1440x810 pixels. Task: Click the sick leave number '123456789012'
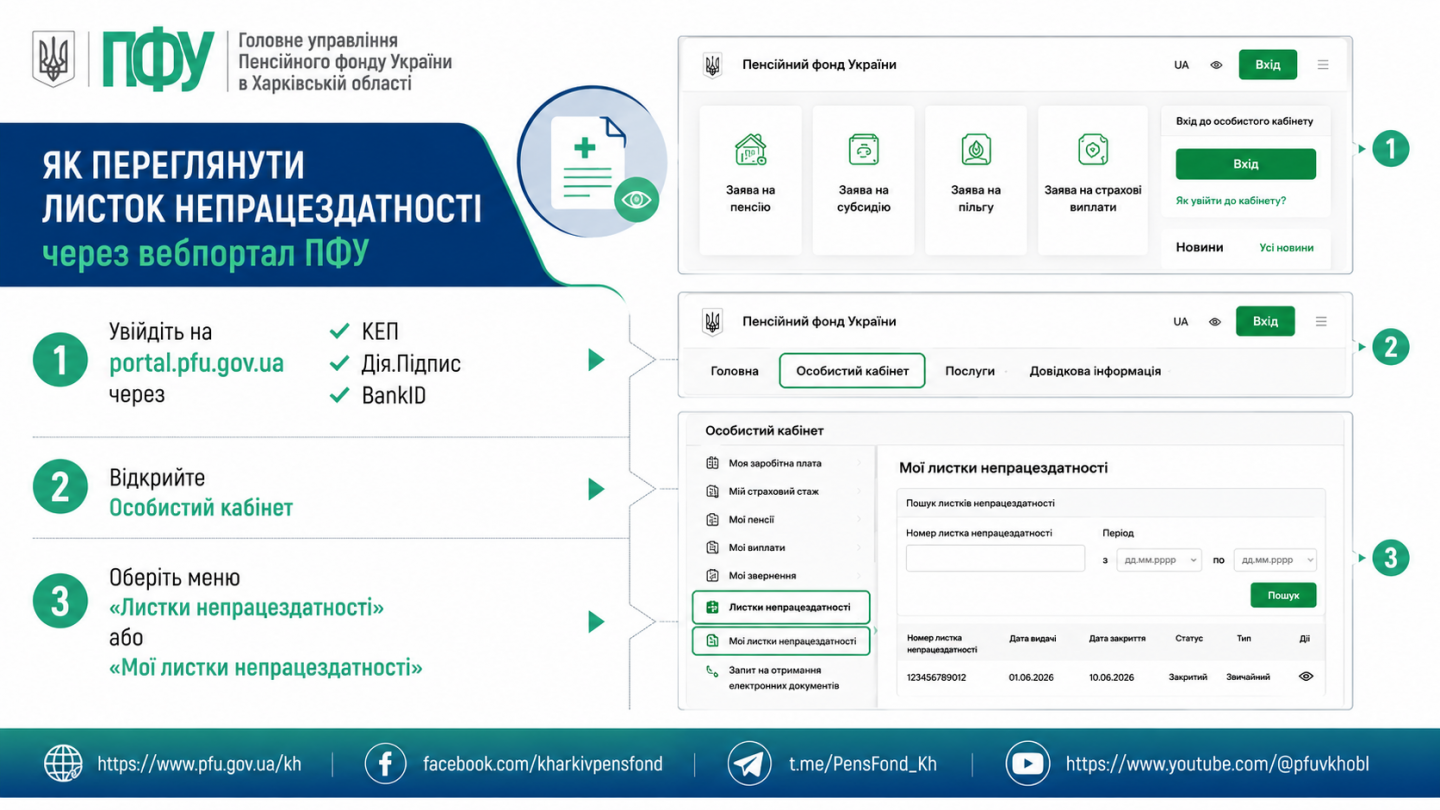point(937,678)
